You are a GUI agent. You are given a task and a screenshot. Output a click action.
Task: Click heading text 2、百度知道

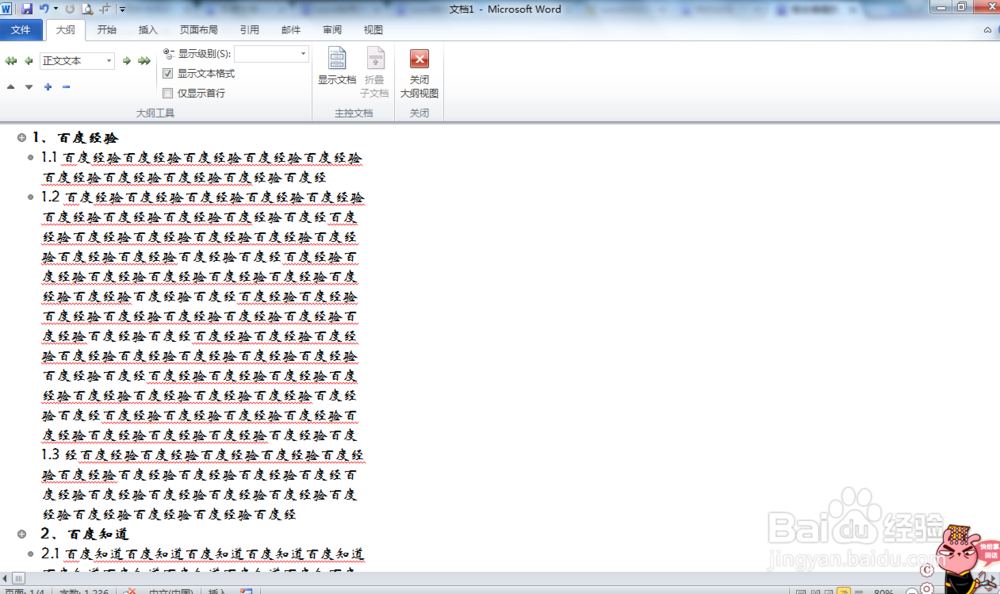pyautogui.click(x=84, y=534)
